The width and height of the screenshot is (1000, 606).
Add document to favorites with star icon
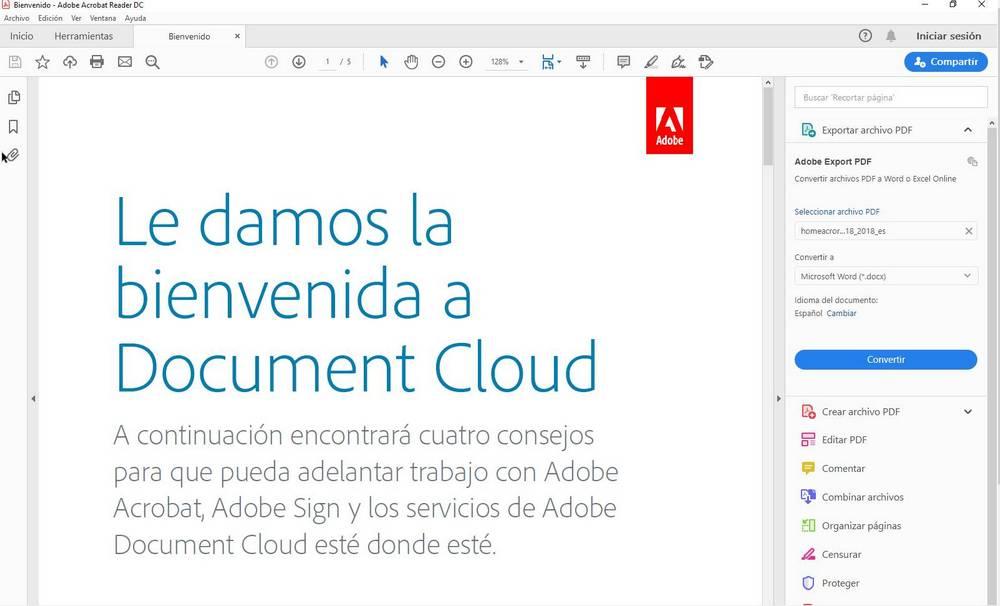click(x=42, y=62)
